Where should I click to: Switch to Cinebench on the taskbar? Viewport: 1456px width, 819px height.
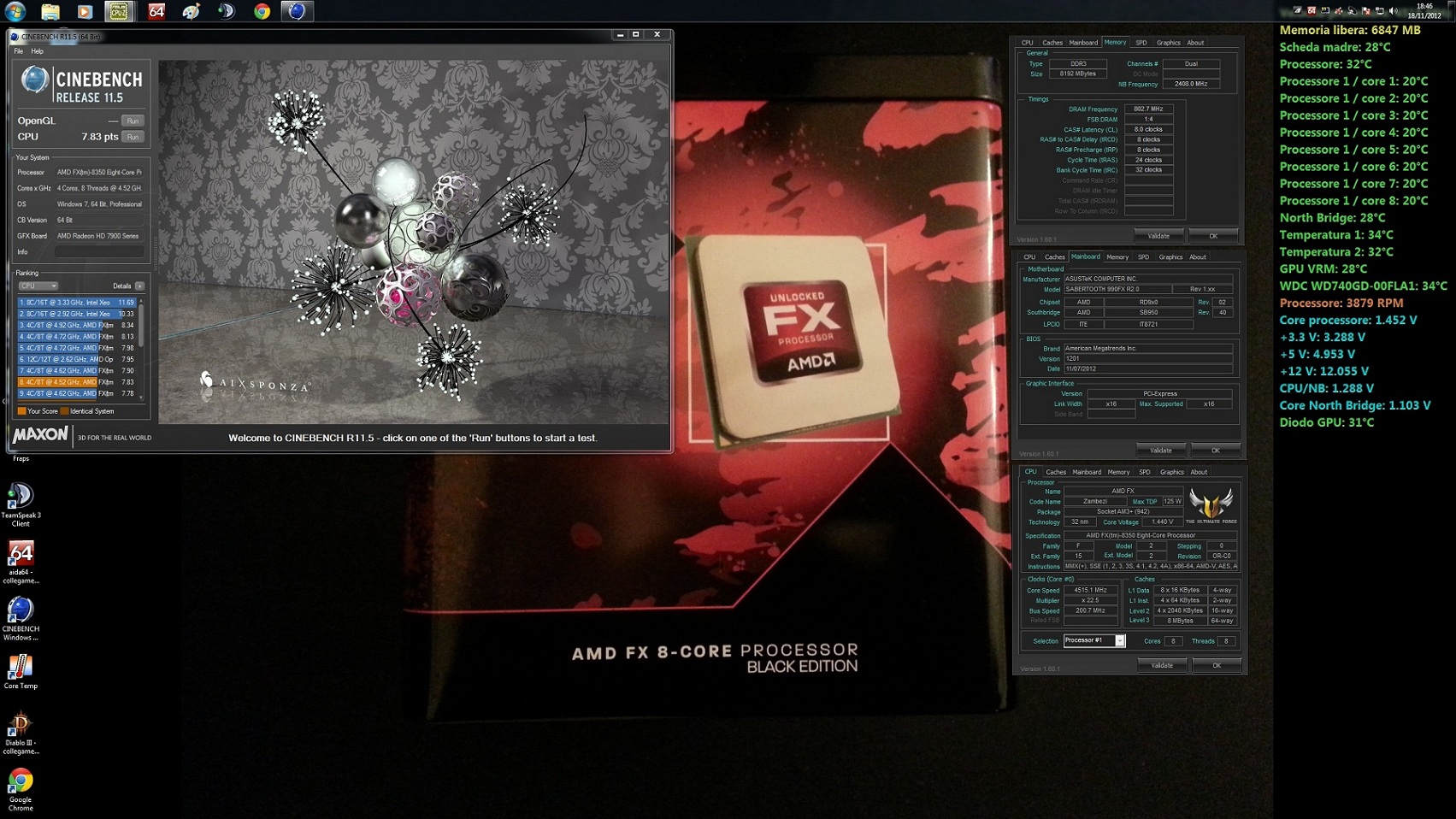pos(297,11)
